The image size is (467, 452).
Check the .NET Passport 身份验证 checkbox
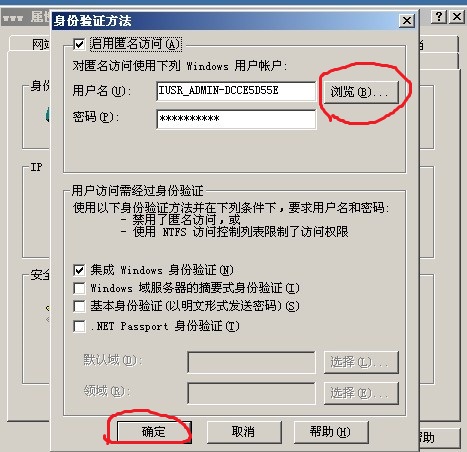point(79,326)
